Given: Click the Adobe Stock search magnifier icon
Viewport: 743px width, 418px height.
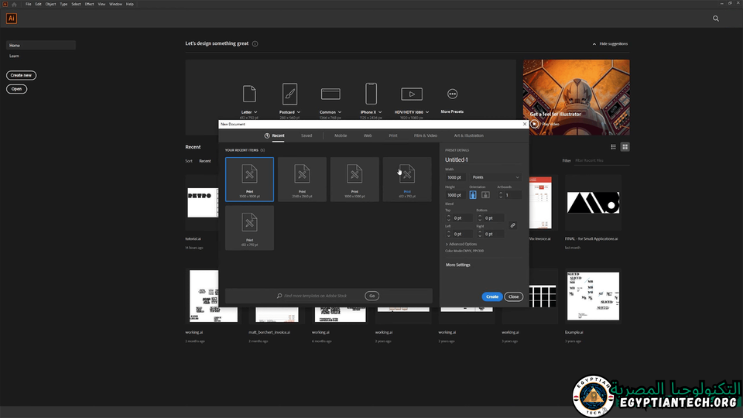Looking at the screenshot, I should click(x=280, y=296).
